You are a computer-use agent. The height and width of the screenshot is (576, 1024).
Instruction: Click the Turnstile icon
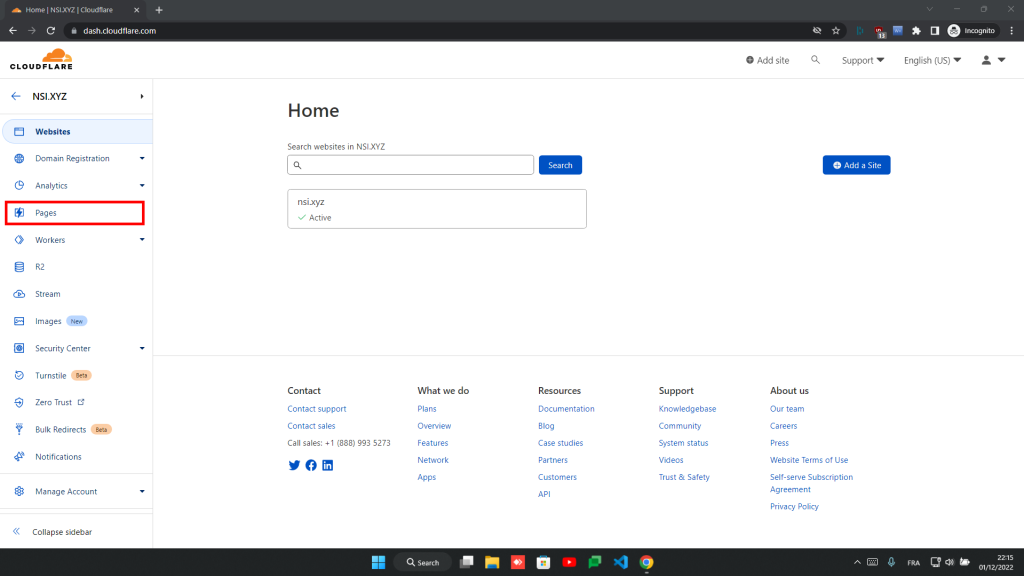pyautogui.click(x=19, y=376)
